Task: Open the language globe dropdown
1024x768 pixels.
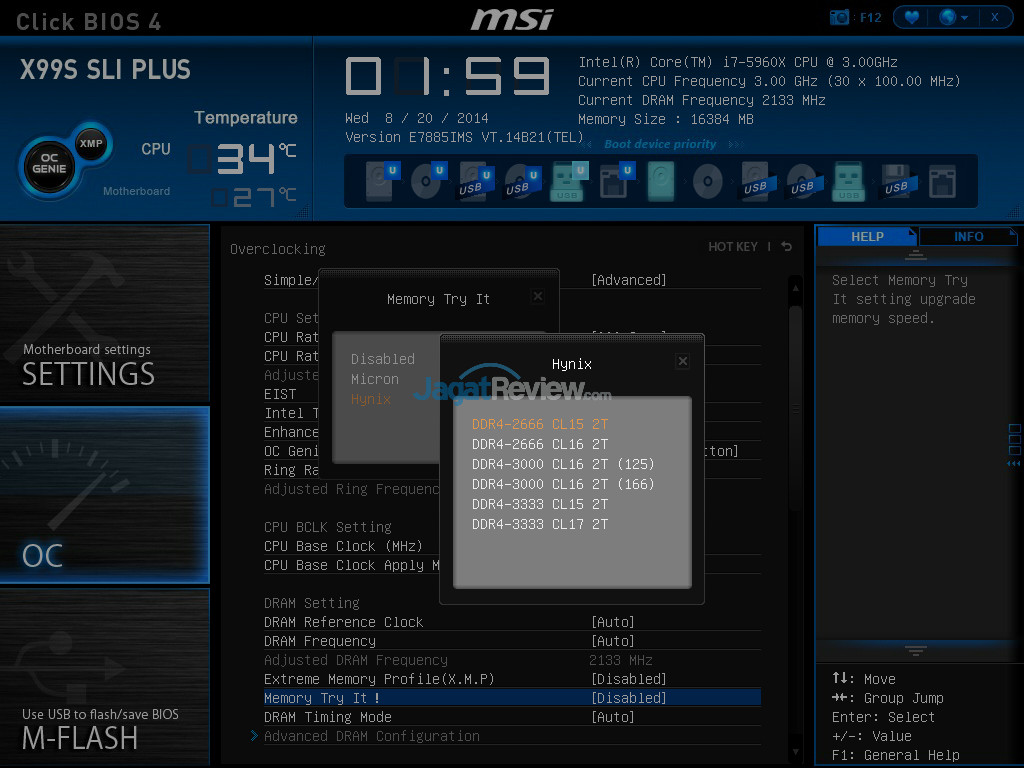Action: coord(952,17)
